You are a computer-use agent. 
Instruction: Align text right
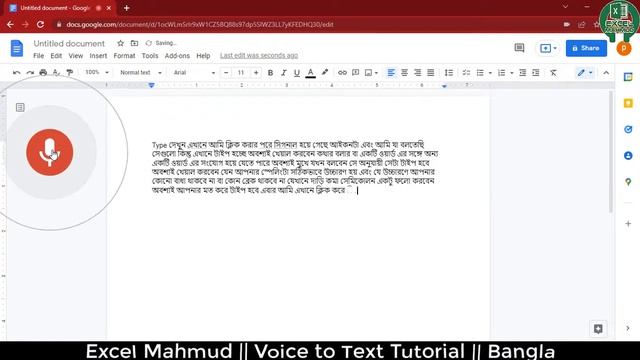pyautogui.click(x=417, y=73)
